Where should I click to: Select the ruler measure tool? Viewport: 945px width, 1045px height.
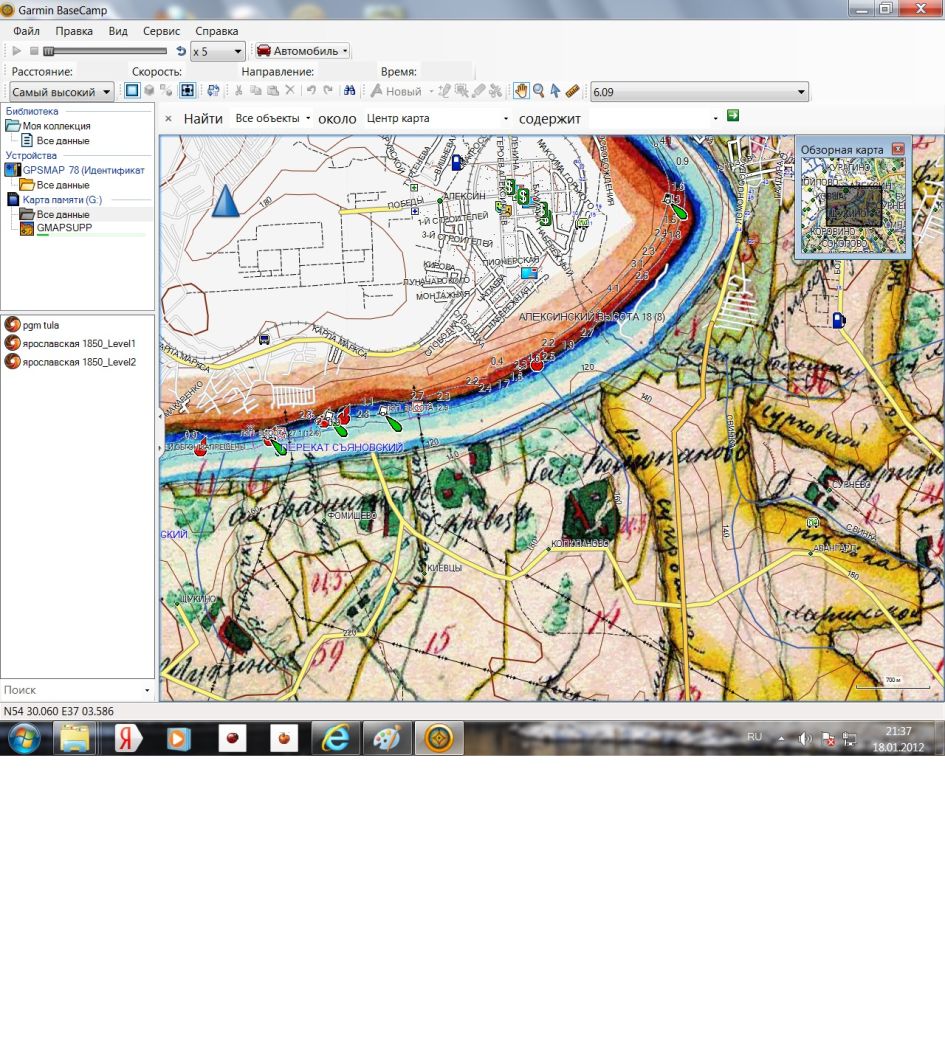point(572,91)
